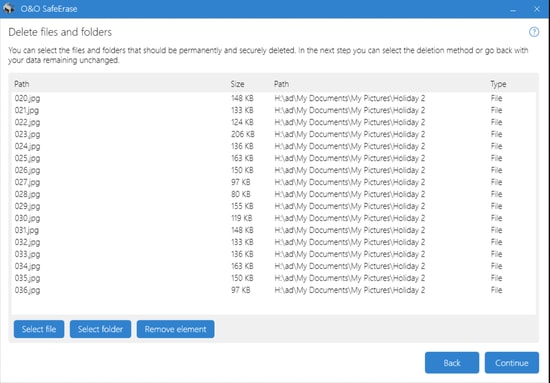This screenshot has width=550, height=383.
Task: Select file 025.jpg in the list
Action: [274, 158]
